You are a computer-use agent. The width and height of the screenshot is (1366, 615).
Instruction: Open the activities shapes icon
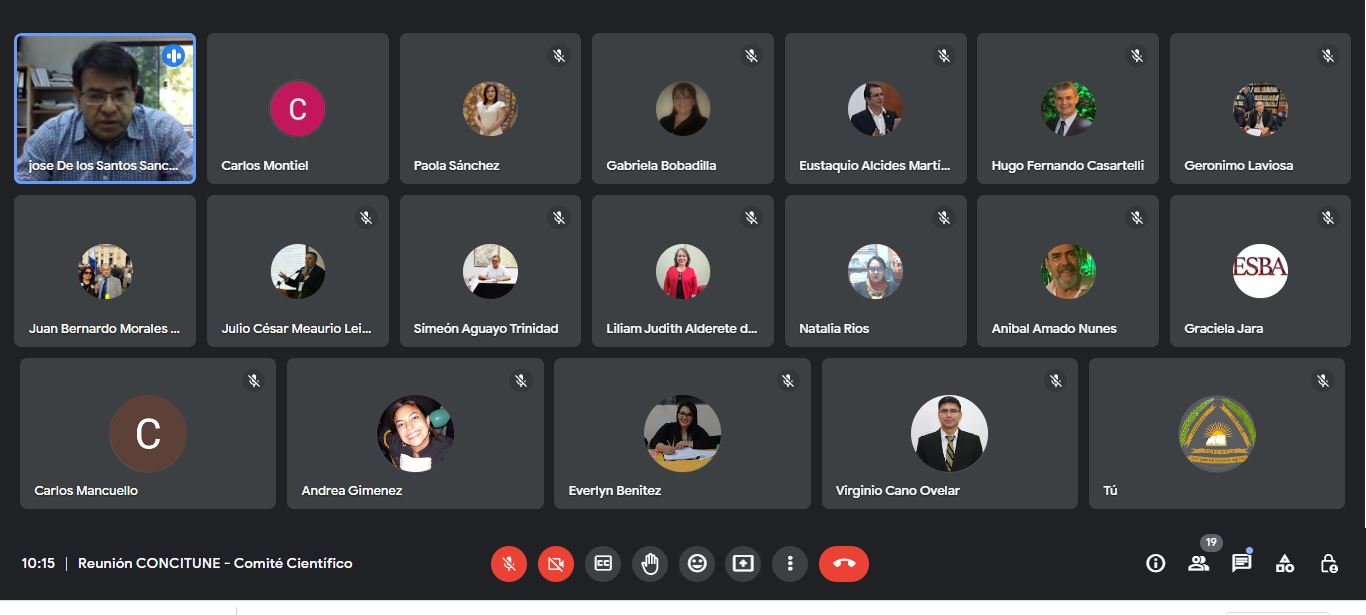[1285, 563]
